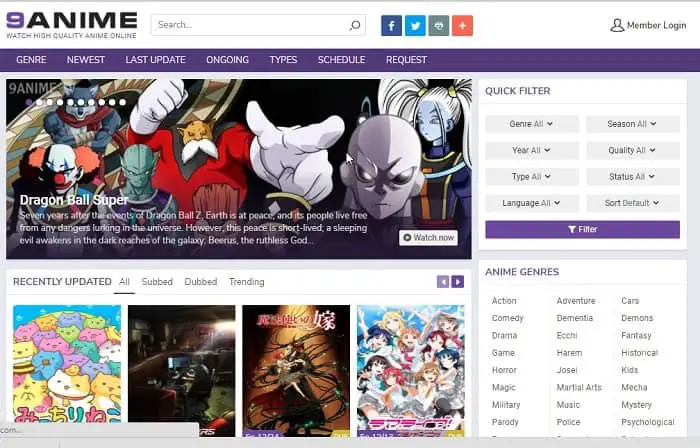This screenshot has height=448, width=700.
Task: Click the search magnifier icon
Action: [355, 25]
